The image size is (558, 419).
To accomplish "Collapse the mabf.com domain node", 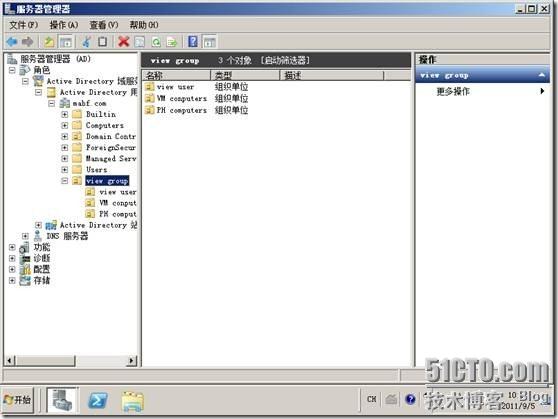I will point(52,103).
